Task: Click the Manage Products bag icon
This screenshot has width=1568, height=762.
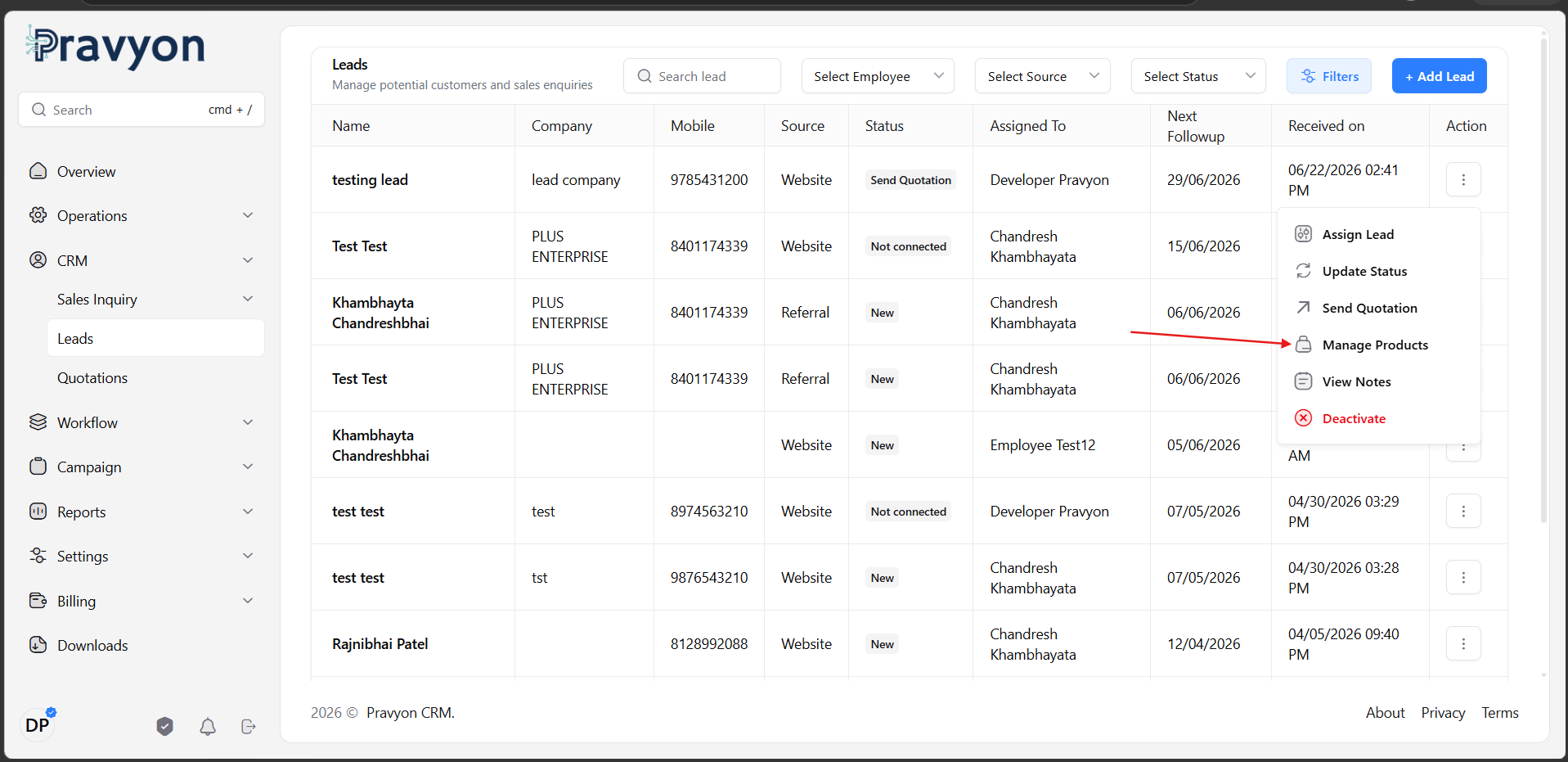Action: 1304,345
